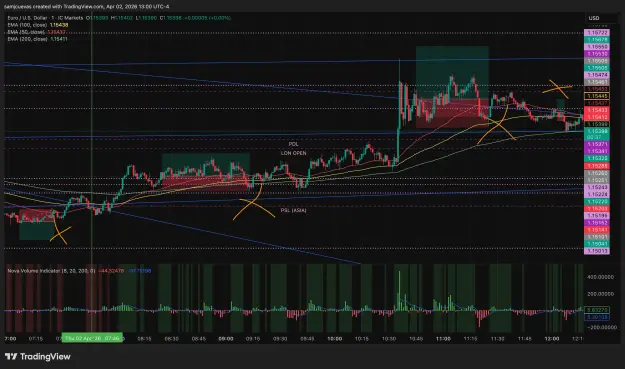Viewport: 625px width, 369px height.
Task: Click the 1.15013 price label
Action: click(597, 251)
